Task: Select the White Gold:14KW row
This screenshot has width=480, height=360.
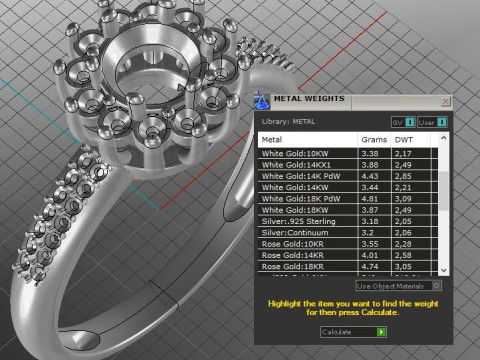Action: (x=348, y=188)
